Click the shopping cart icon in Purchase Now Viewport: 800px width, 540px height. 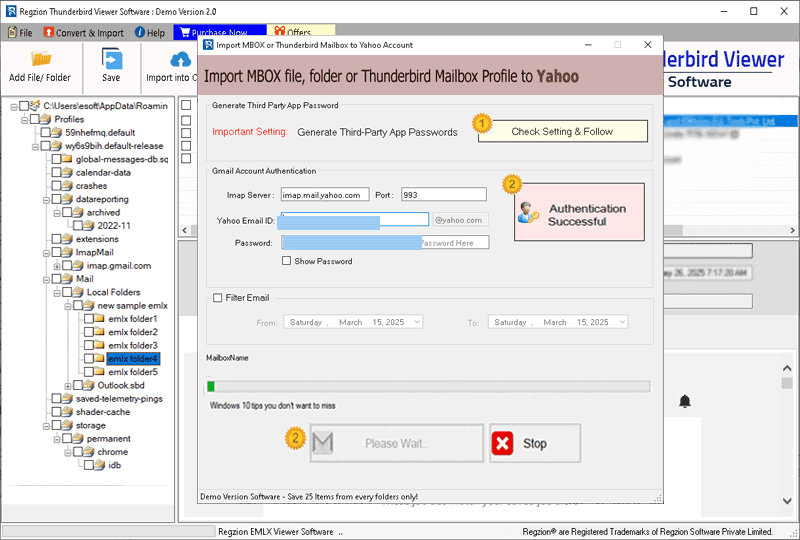point(185,32)
